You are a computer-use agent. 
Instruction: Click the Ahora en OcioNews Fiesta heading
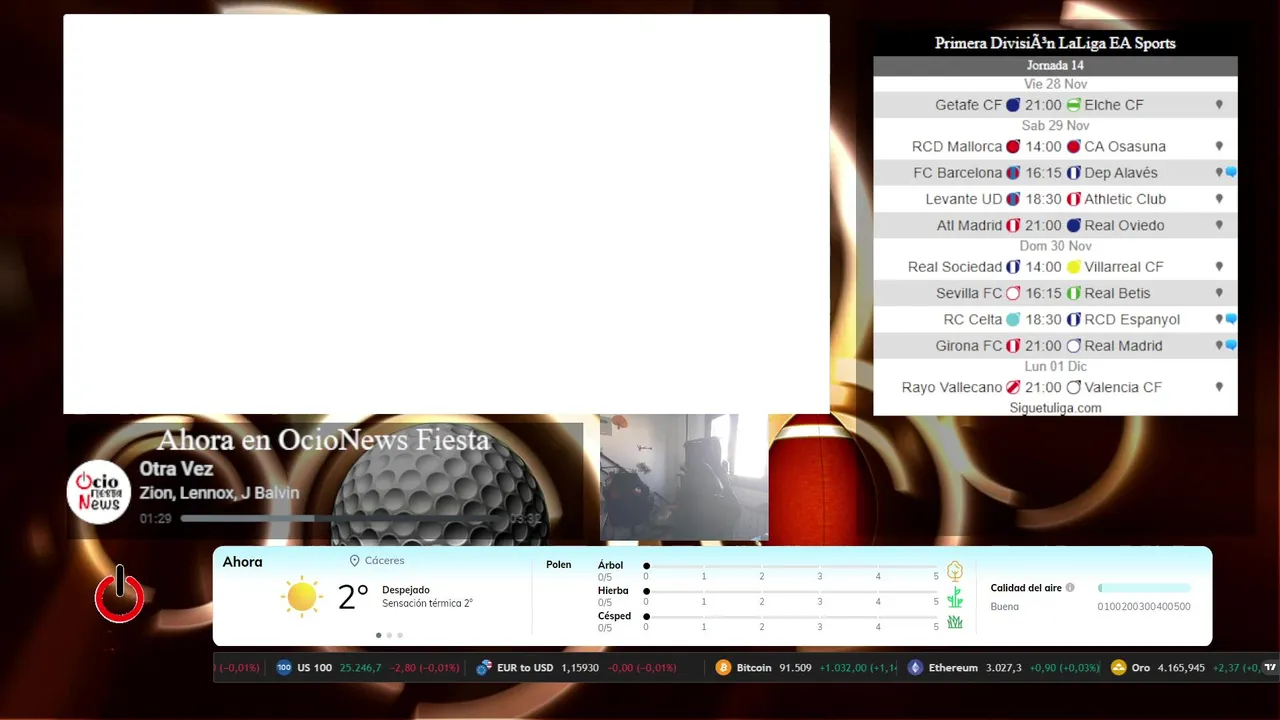coord(323,440)
